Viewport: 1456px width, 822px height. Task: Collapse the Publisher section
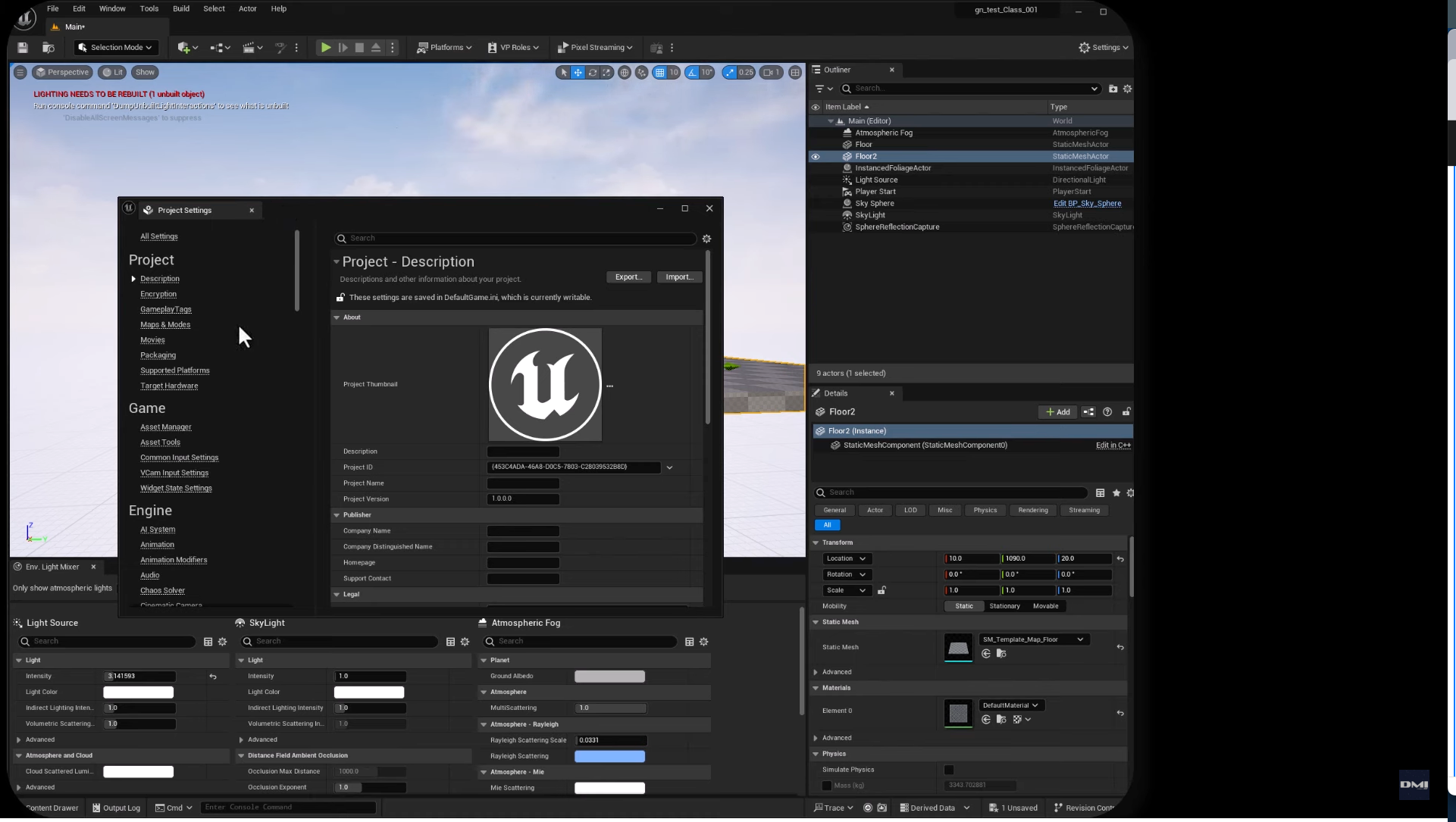point(337,515)
